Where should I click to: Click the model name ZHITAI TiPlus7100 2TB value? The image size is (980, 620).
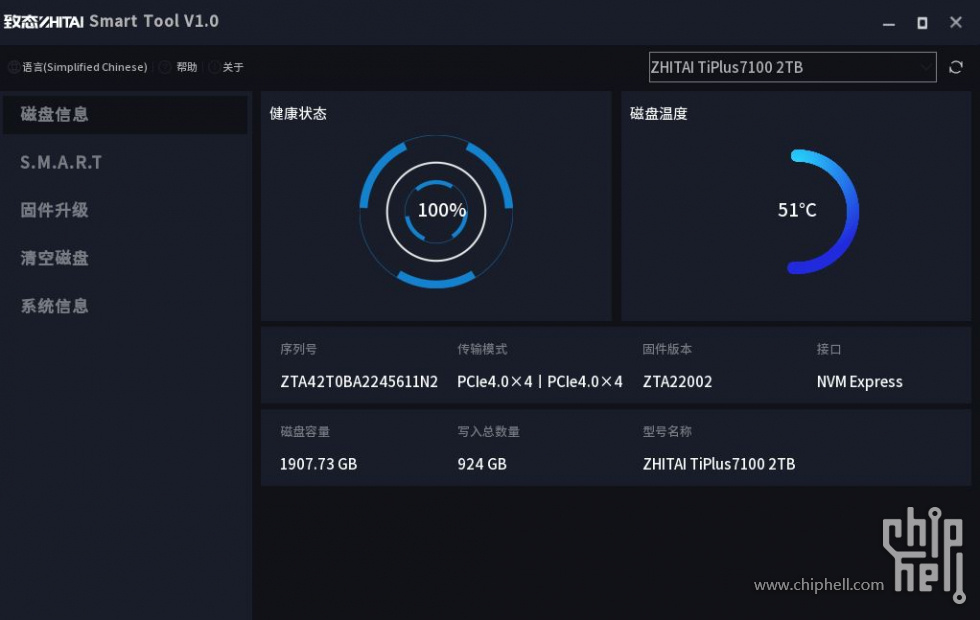719,464
